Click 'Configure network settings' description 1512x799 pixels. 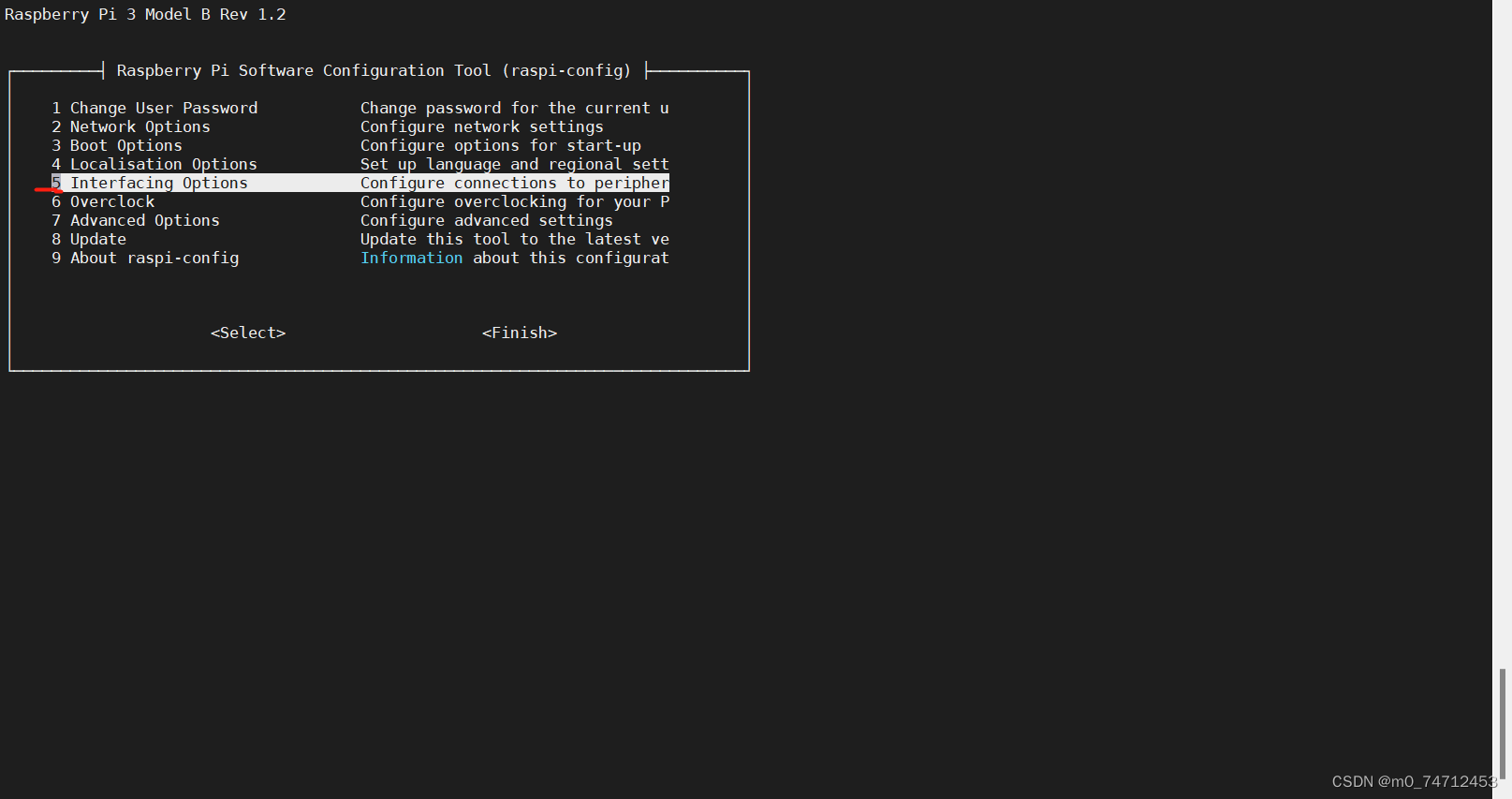[482, 126]
